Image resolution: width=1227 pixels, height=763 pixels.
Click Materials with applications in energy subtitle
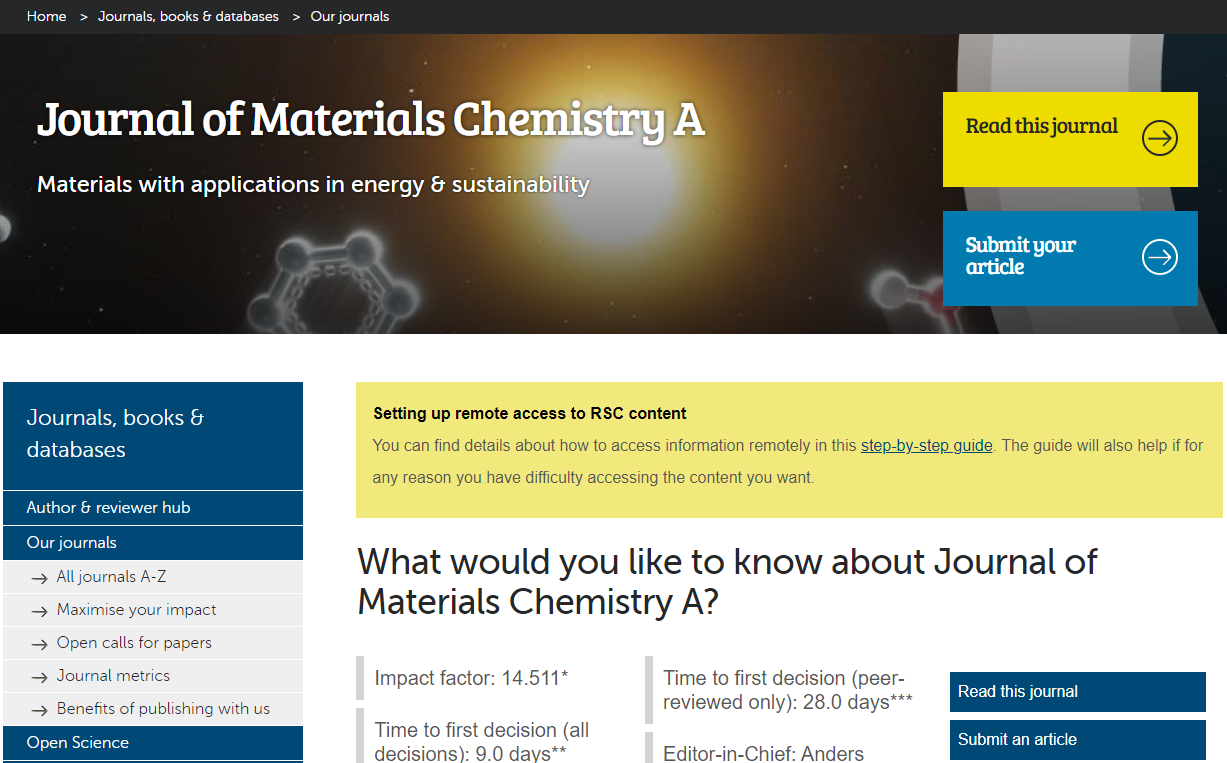pos(313,185)
